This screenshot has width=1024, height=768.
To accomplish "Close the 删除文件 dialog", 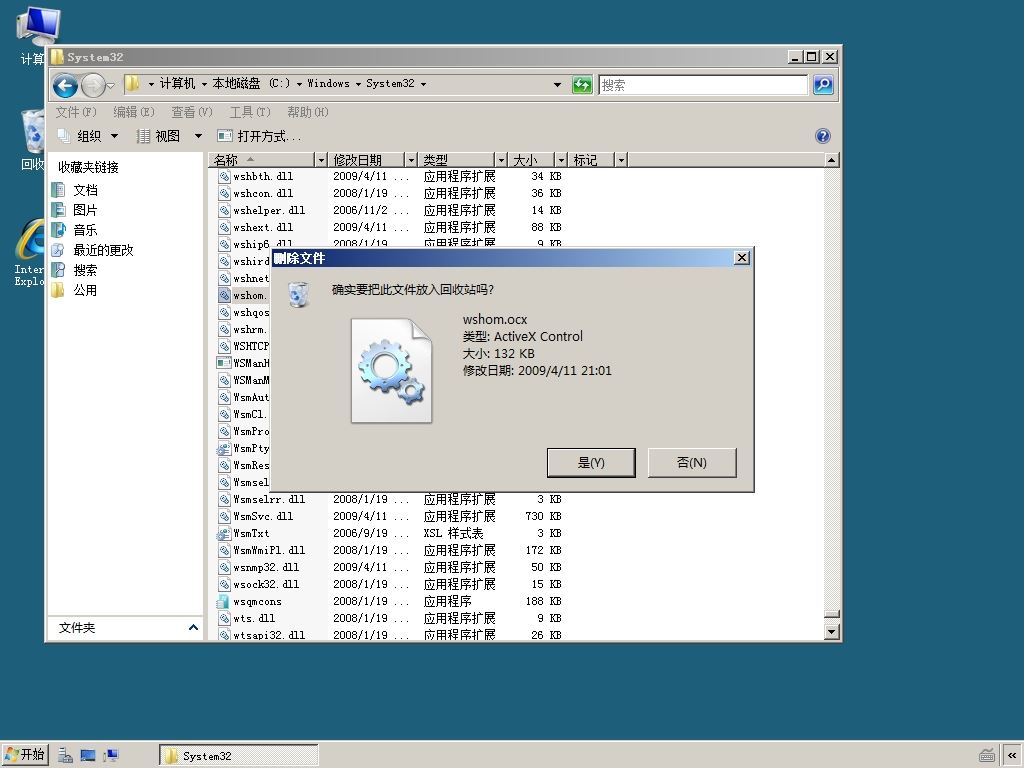I will 742,258.
